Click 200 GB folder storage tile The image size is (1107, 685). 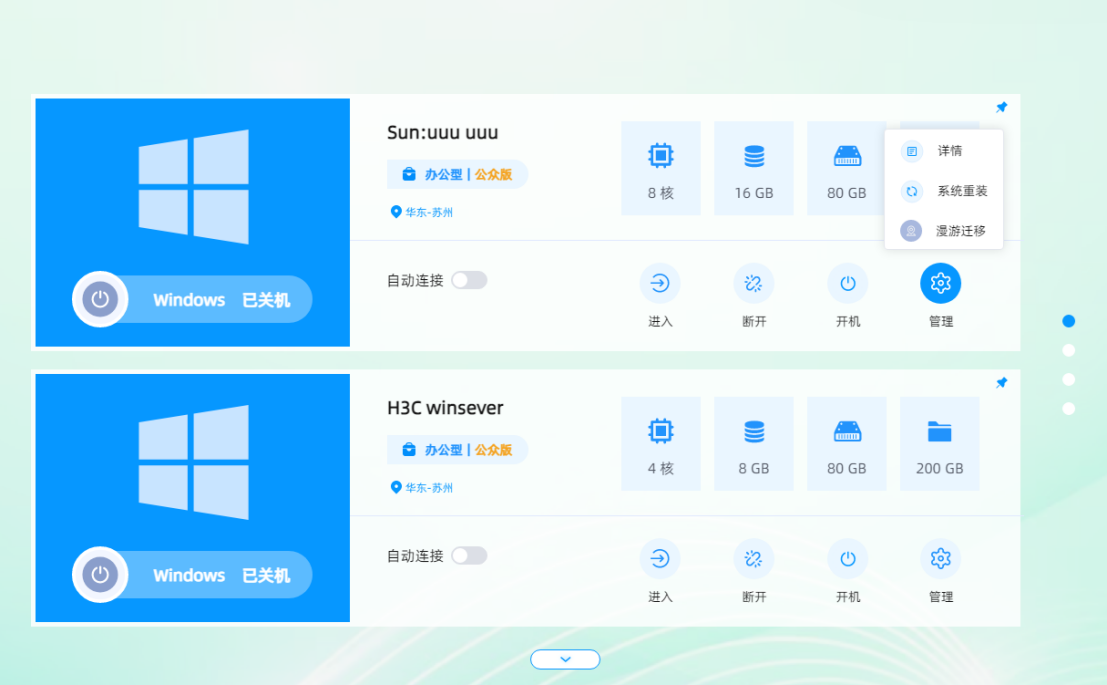pos(940,443)
